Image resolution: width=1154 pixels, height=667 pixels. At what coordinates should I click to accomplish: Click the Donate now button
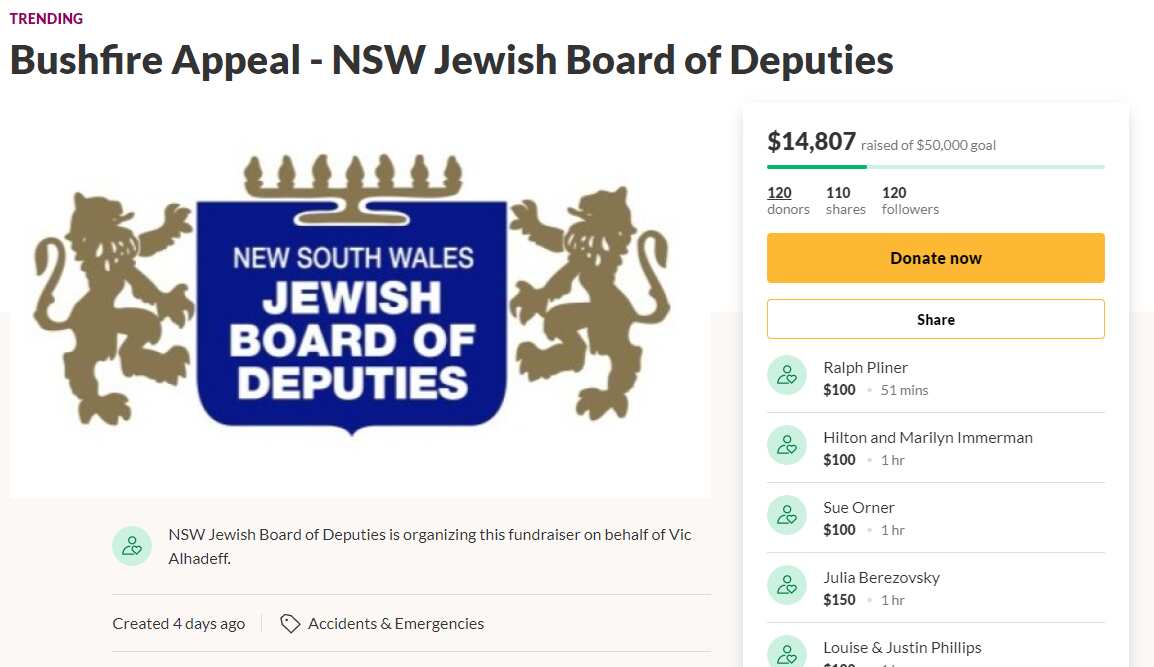tap(935, 257)
